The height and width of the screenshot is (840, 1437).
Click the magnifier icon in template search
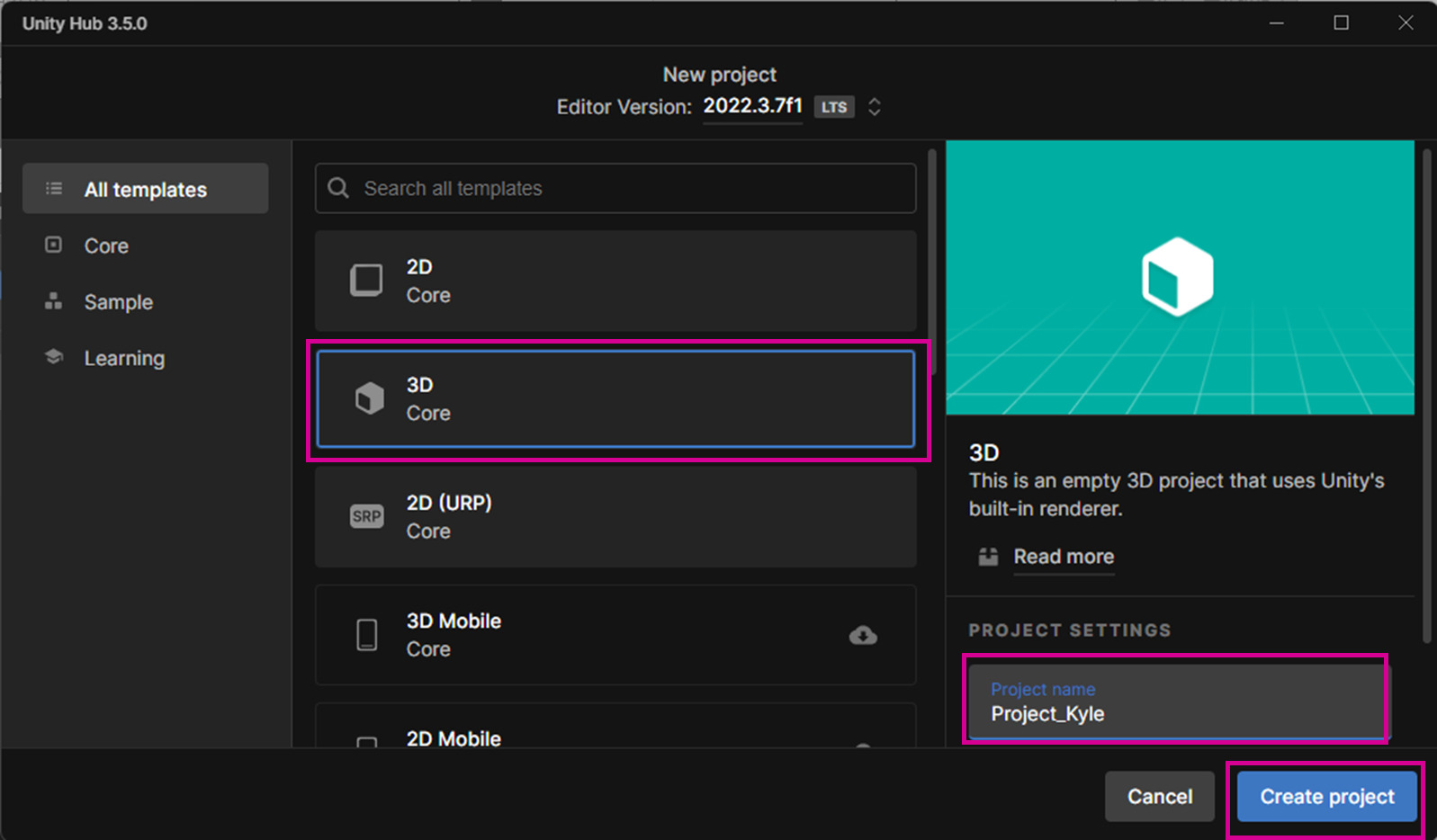click(x=338, y=188)
